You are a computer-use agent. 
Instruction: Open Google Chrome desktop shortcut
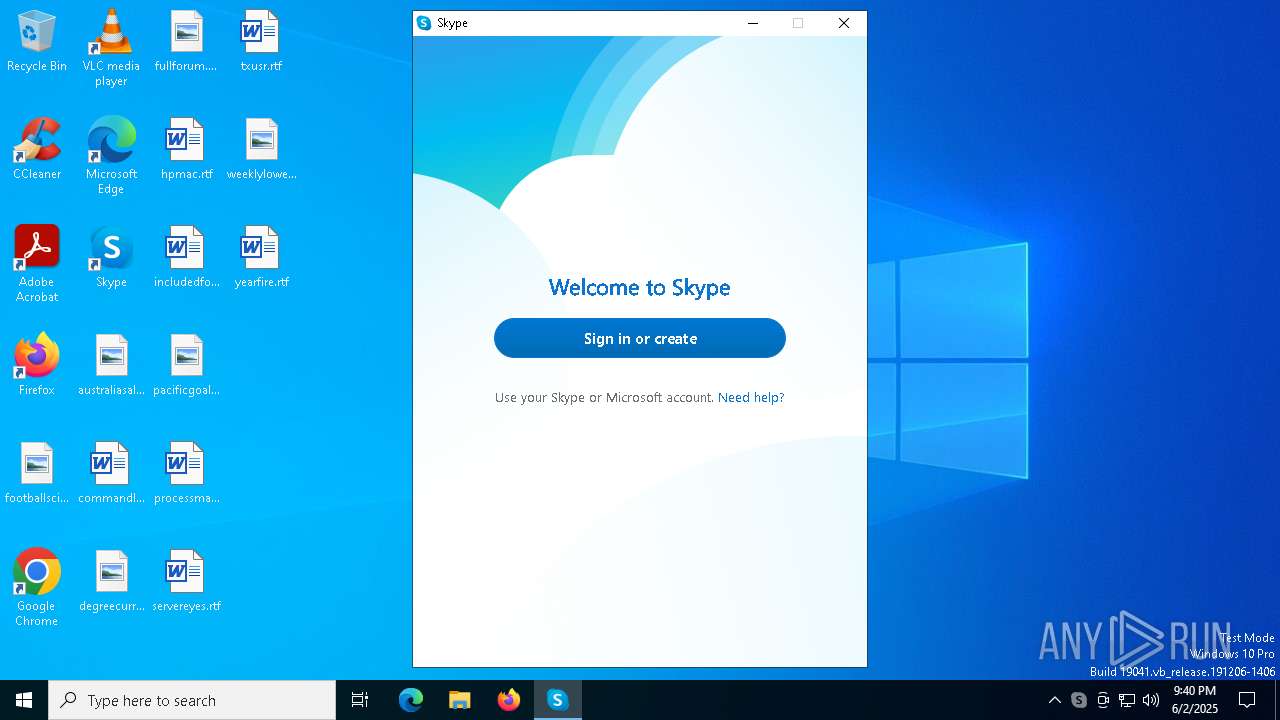[x=37, y=588]
